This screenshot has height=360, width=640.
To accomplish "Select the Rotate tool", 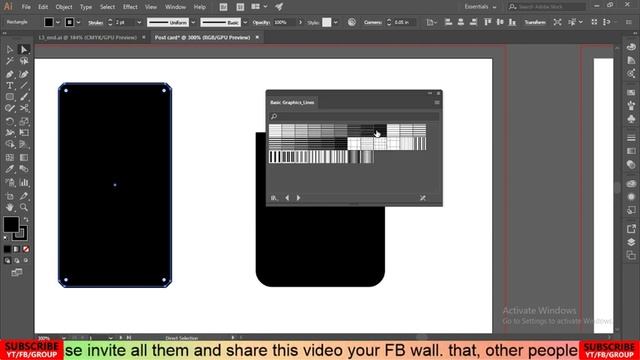I will click(10, 121).
